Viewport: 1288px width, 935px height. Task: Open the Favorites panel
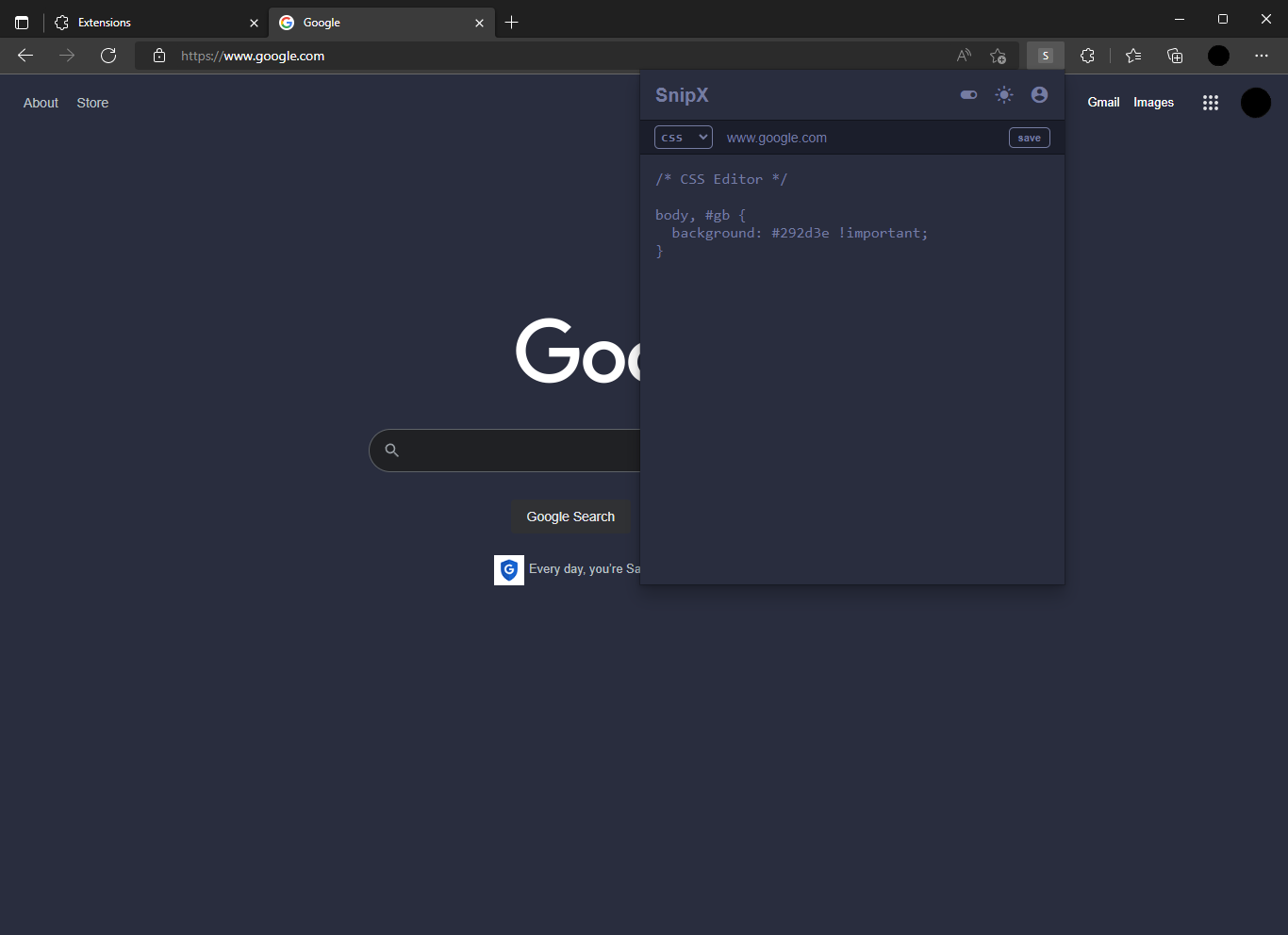click(1133, 56)
